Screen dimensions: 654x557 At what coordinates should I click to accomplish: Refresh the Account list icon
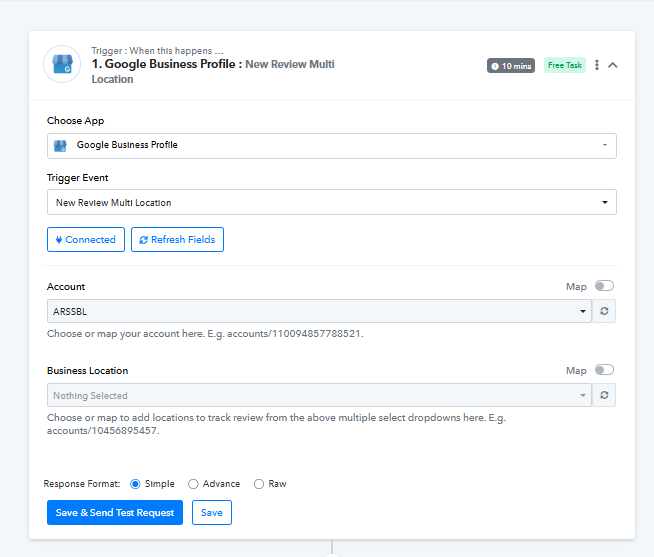pos(604,311)
